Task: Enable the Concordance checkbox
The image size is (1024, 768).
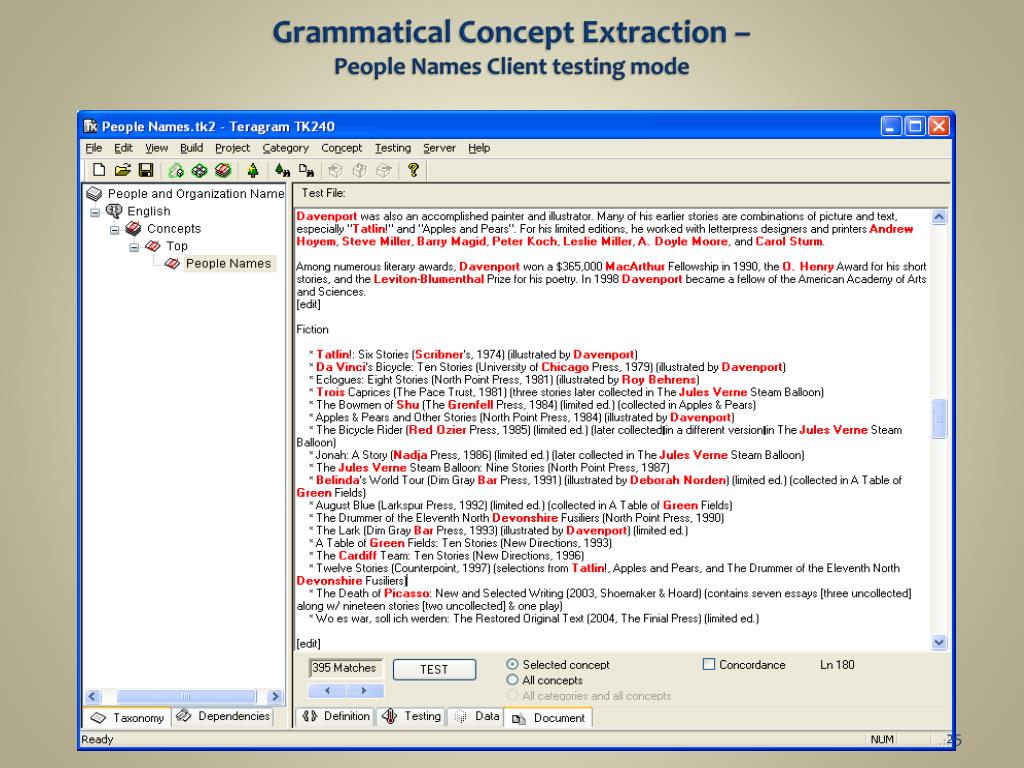Action: 709,664
